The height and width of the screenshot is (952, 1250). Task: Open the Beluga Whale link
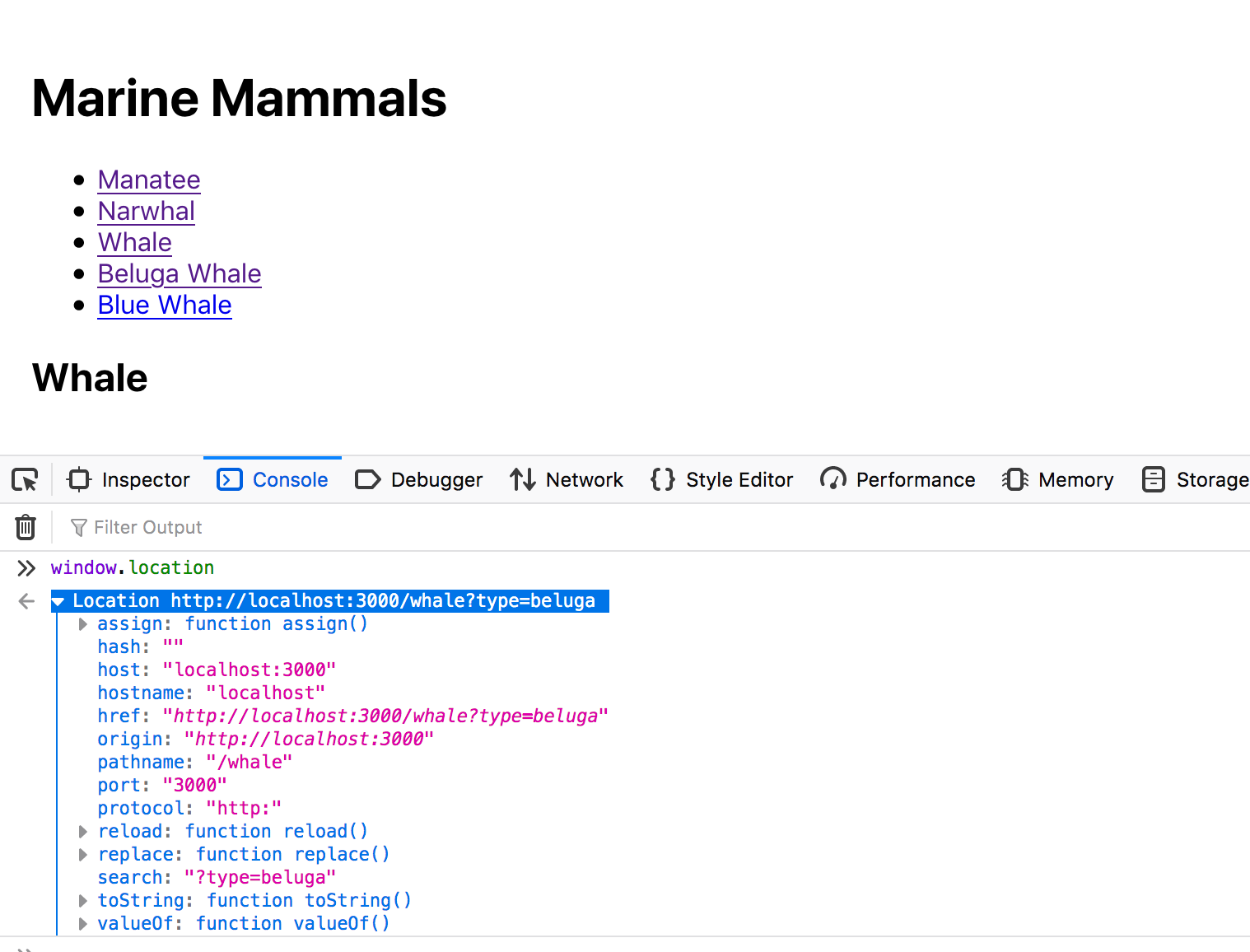click(x=180, y=273)
